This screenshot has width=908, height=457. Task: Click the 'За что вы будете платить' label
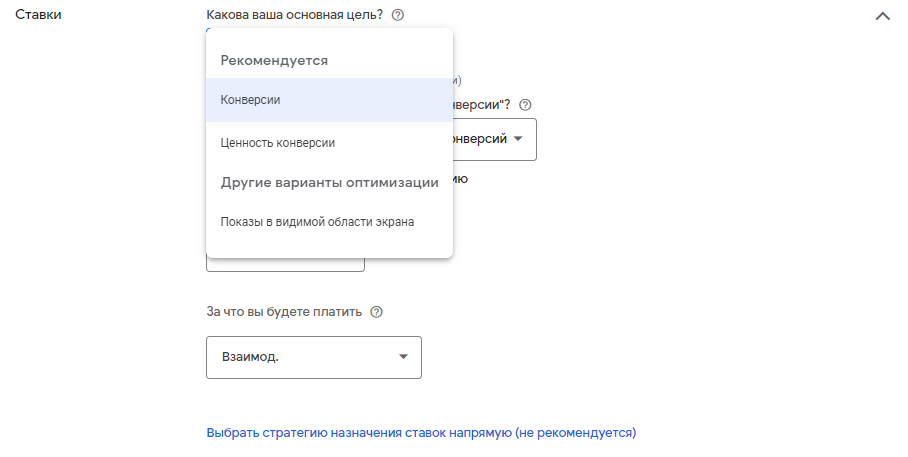pyautogui.click(x=283, y=312)
